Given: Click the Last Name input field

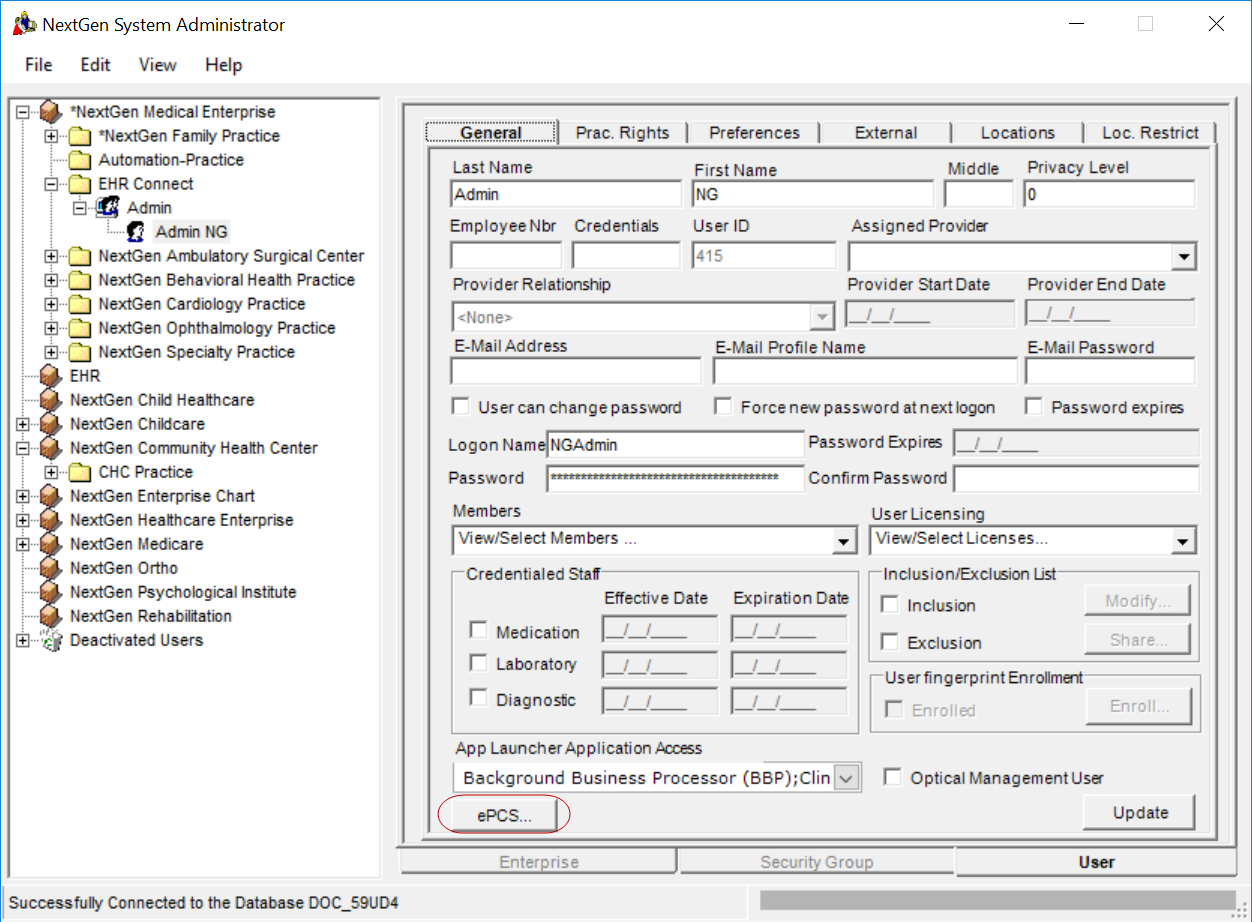Looking at the screenshot, I should (x=567, y=194).
